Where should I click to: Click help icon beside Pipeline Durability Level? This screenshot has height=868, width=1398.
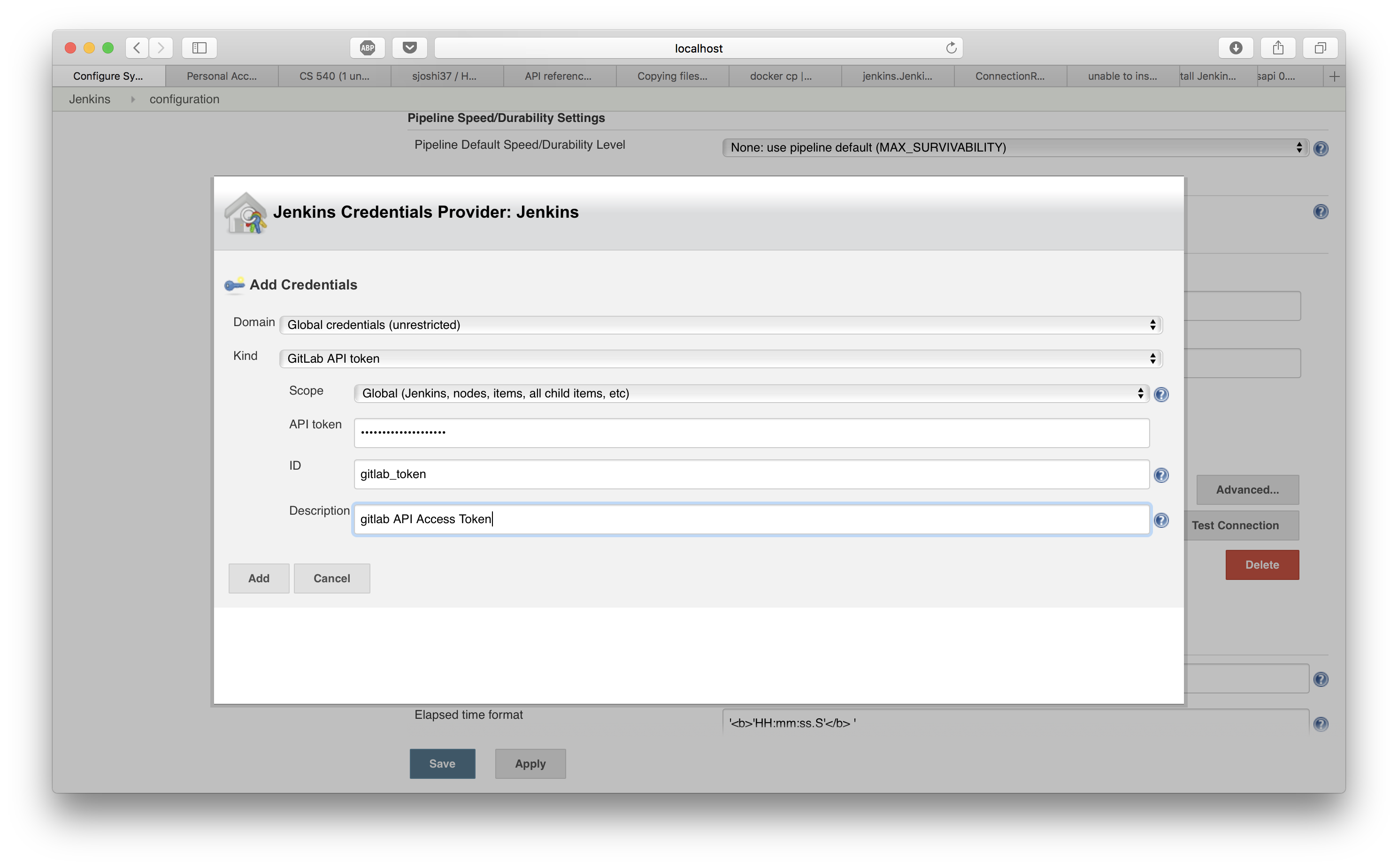pos(1321,149)
